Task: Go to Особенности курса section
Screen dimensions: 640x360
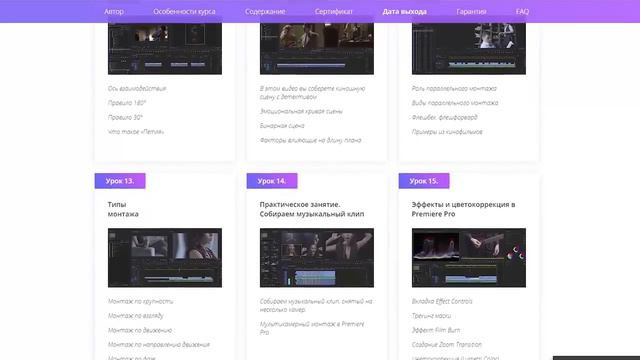Action: point(184,11)
